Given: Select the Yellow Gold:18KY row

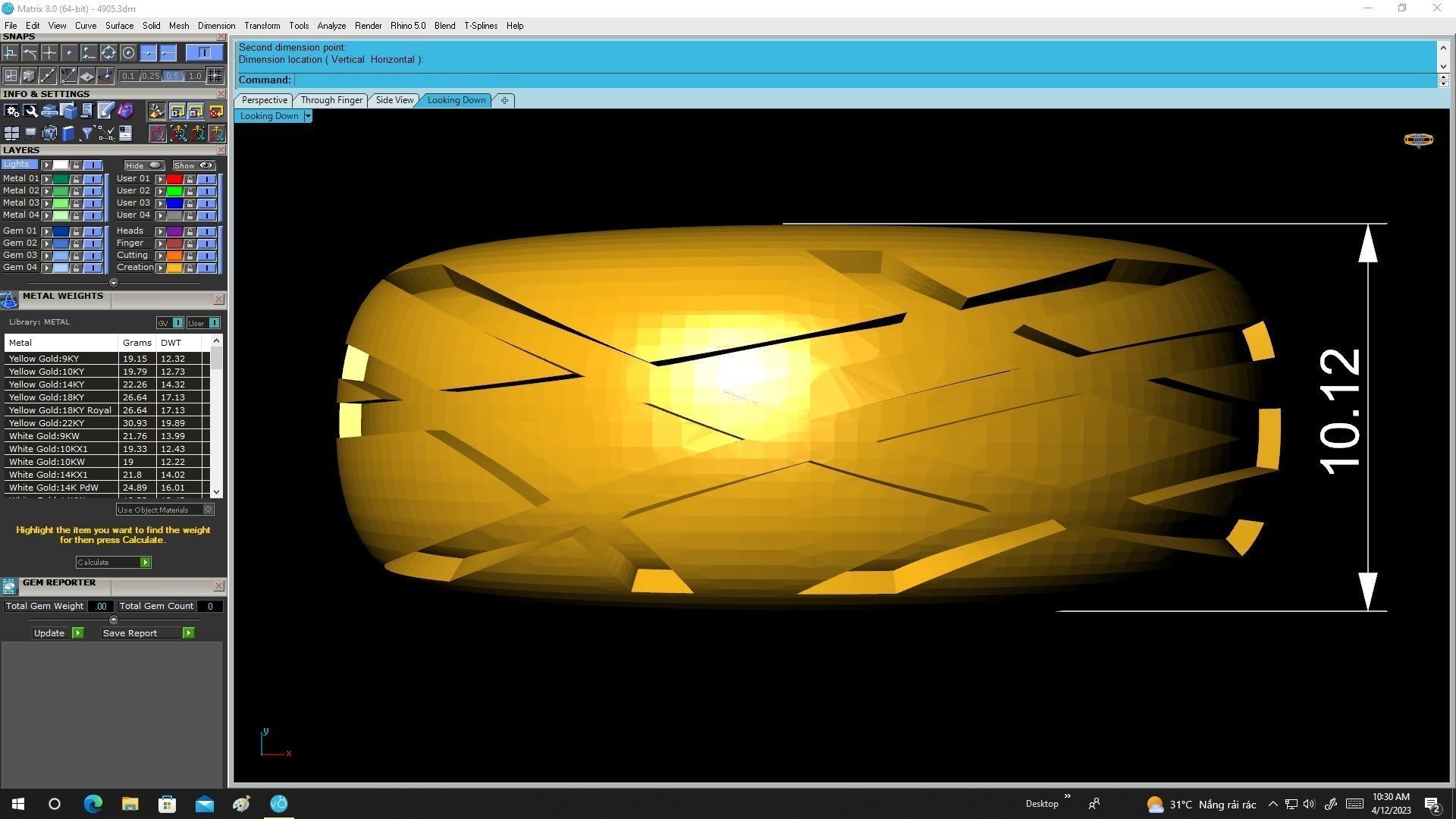Looking at the screenshot, I should (47, 397).
